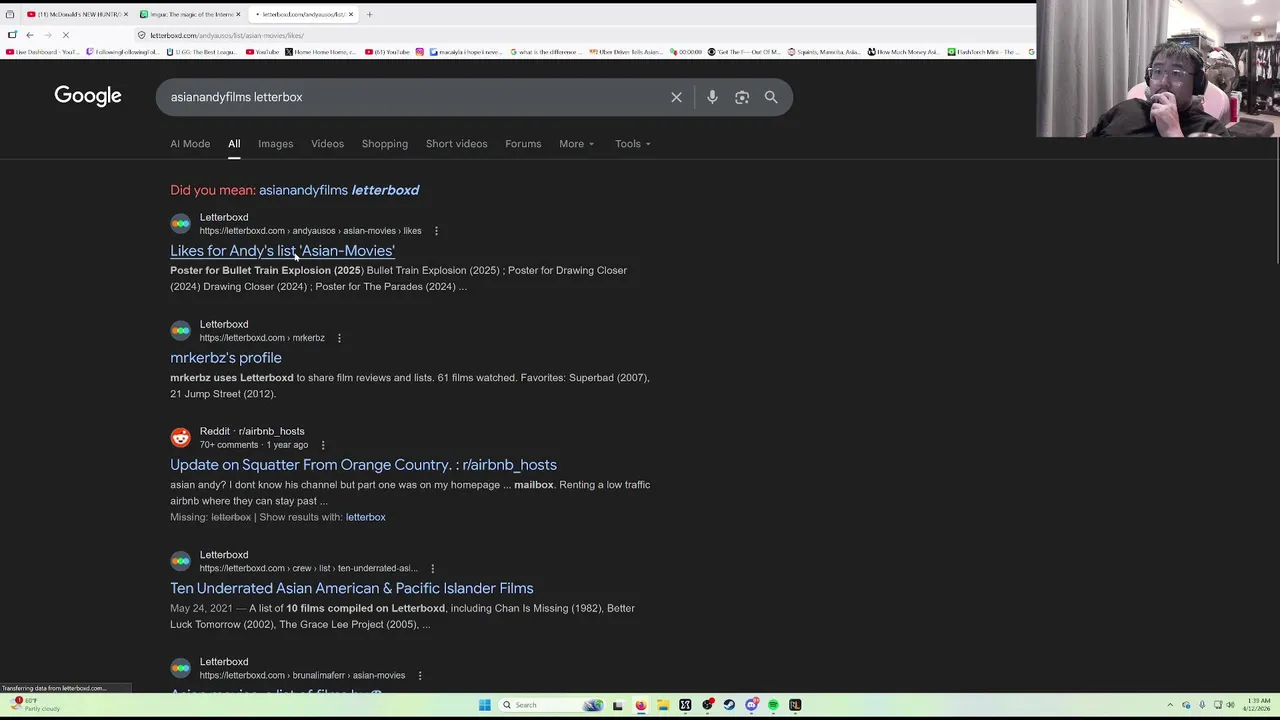Show hidden system tray icons
The width and height of the screenshot is (1280, 720).
(1170, 705)
